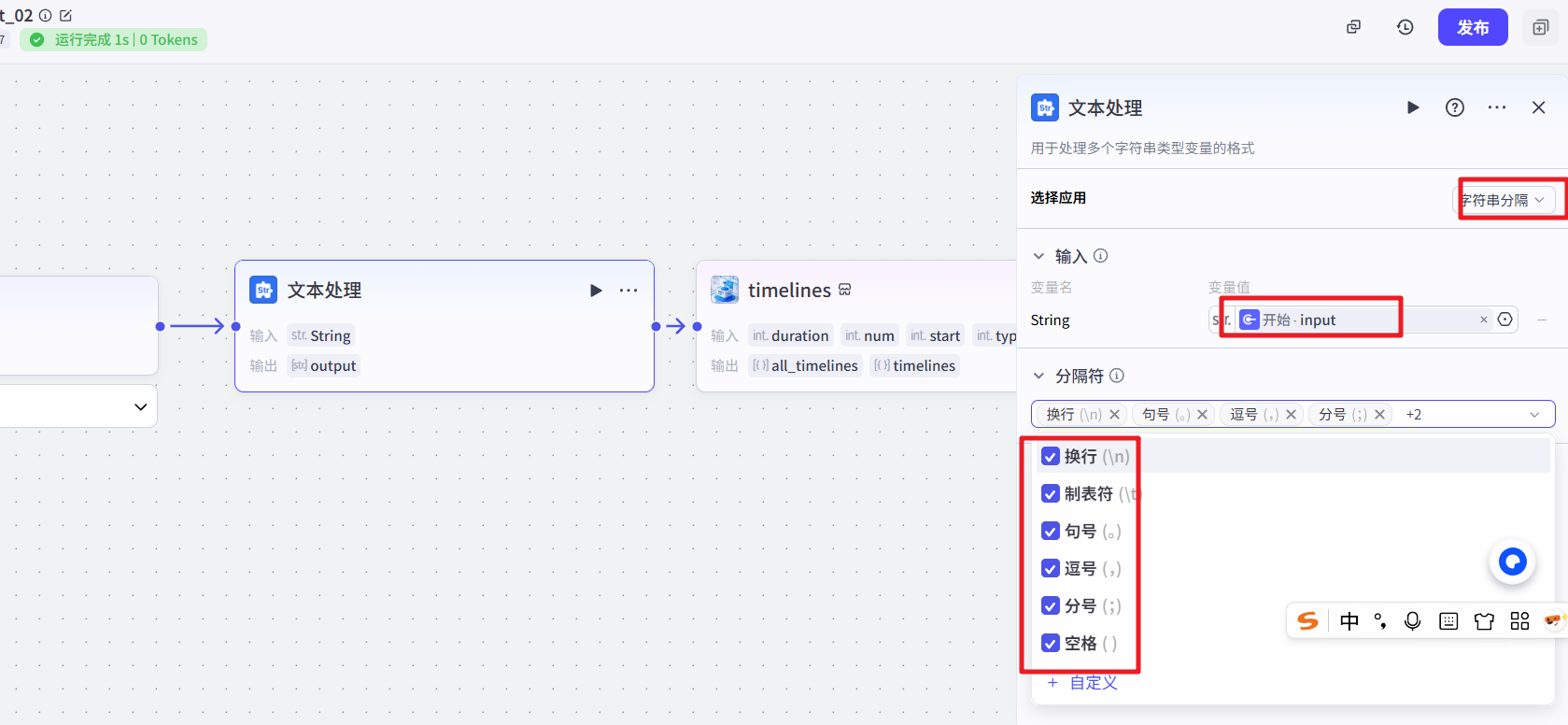
Task: Open more options in 文本处理 panel header
Action: click(1496, 107)
